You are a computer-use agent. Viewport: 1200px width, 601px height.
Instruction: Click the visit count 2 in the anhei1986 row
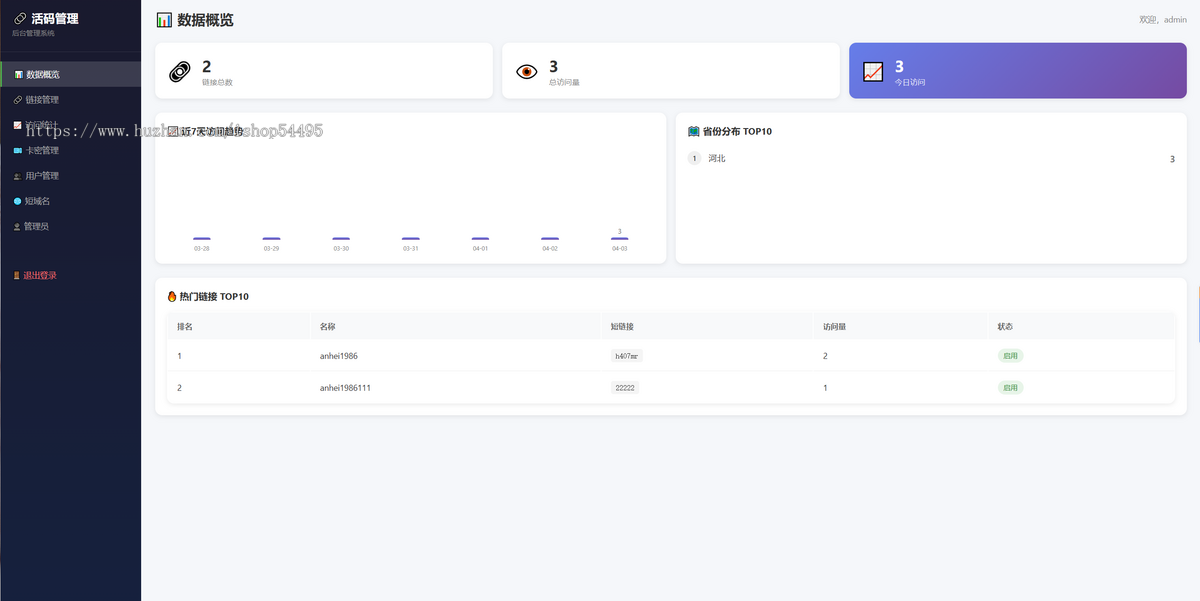825,356
